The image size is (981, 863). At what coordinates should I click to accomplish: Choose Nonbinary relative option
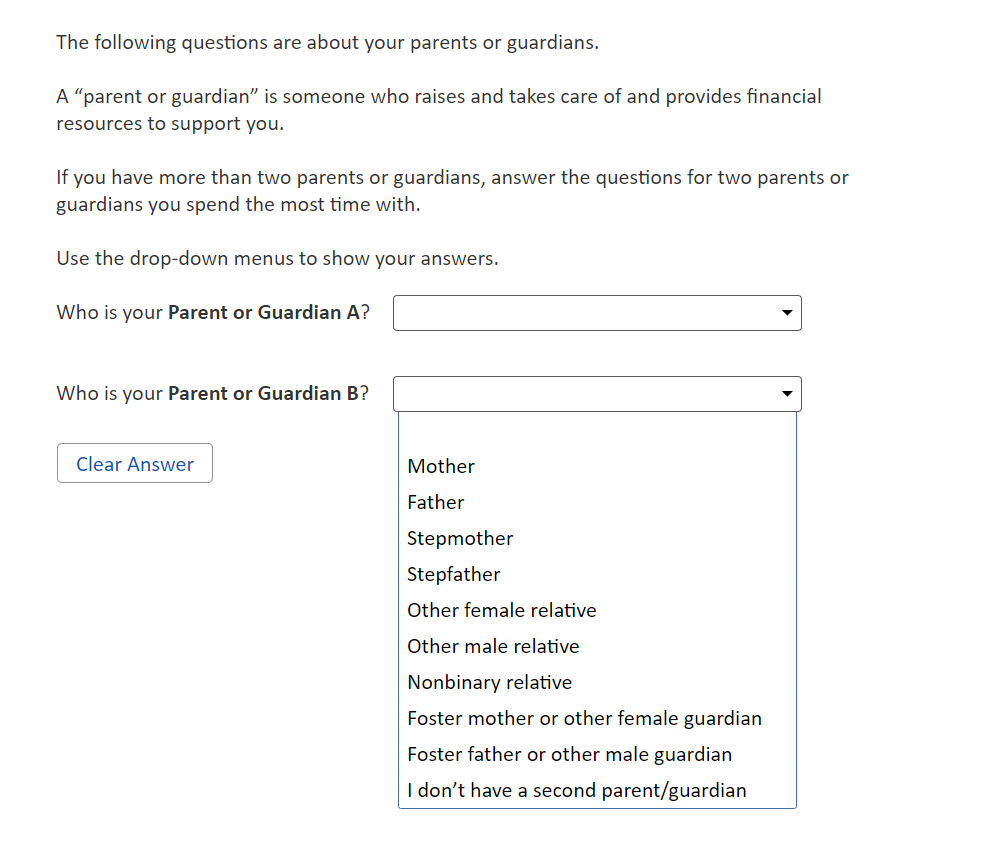click(490, 682)
